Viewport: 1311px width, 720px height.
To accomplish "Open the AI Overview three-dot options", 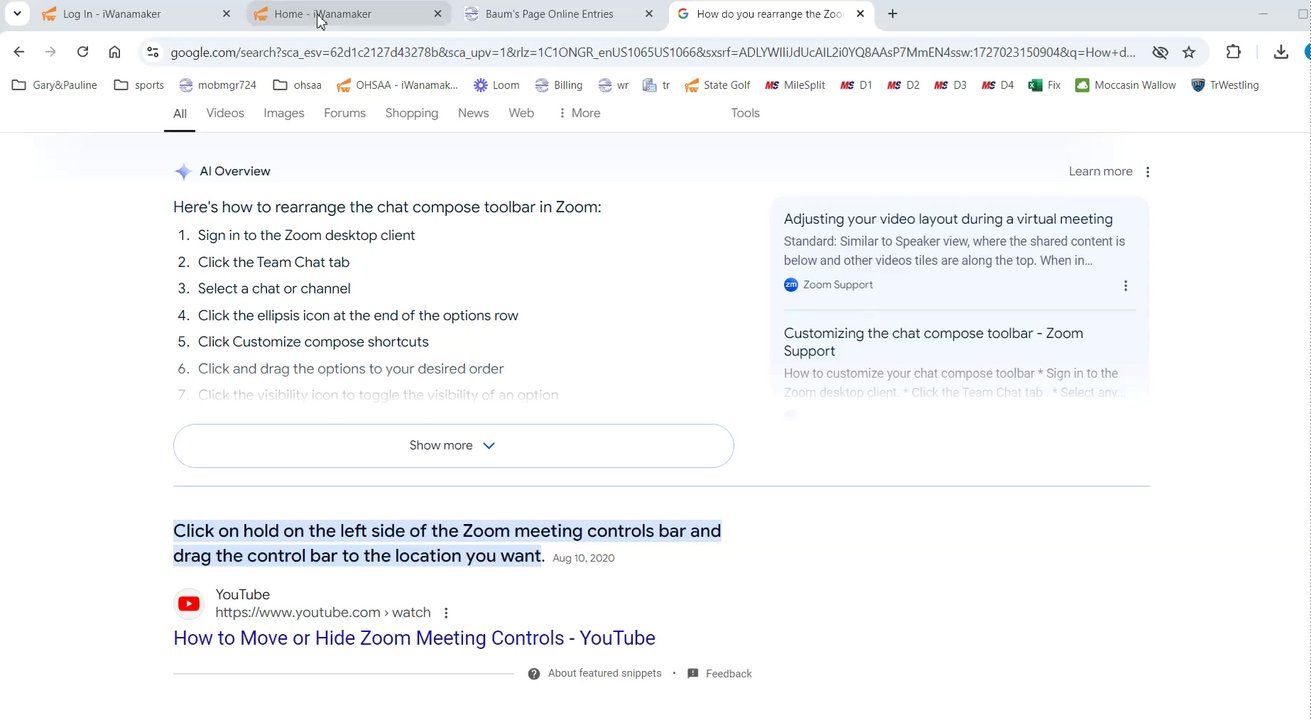I will coord(1147,172).
